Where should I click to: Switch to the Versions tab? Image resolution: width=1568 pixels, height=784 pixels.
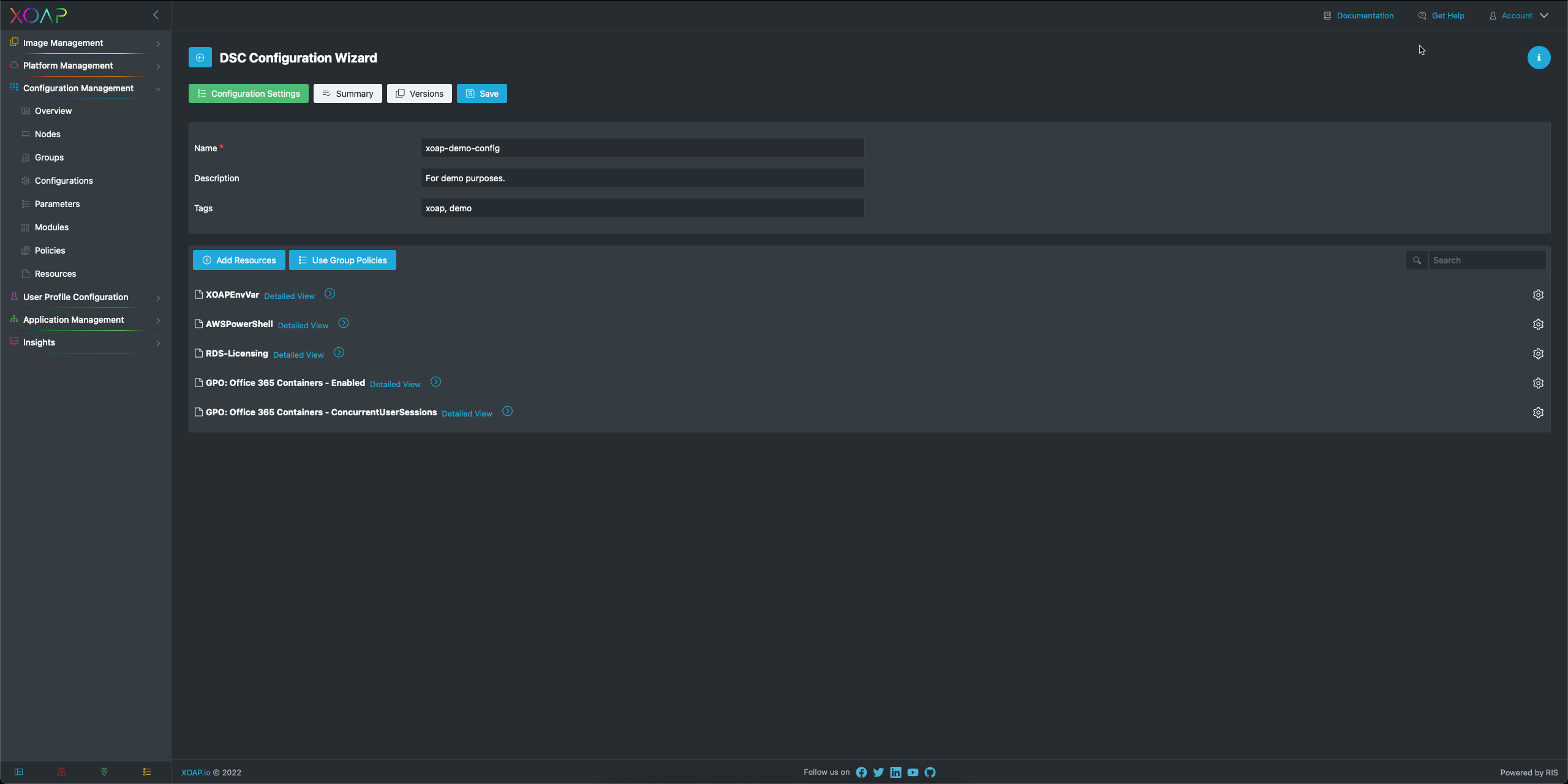(419, 93)
